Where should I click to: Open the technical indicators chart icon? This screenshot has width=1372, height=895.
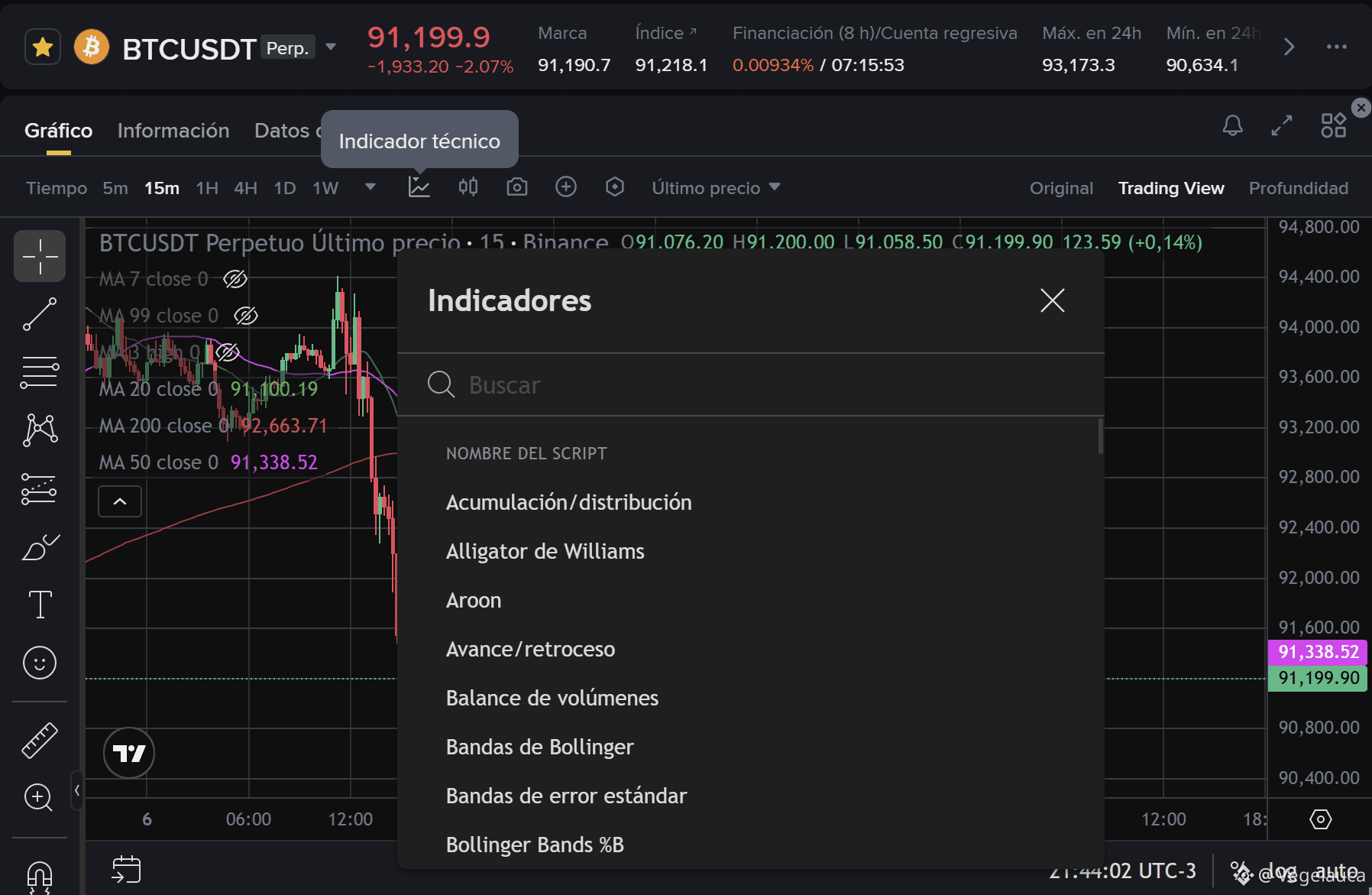click(419, 187)
